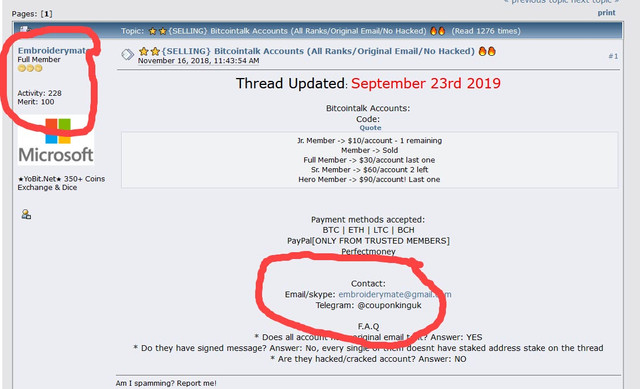Click the post date 'November 16, 2018, 11:43:54 AM'
Screen dimensions: 640x389
(198, 61)
